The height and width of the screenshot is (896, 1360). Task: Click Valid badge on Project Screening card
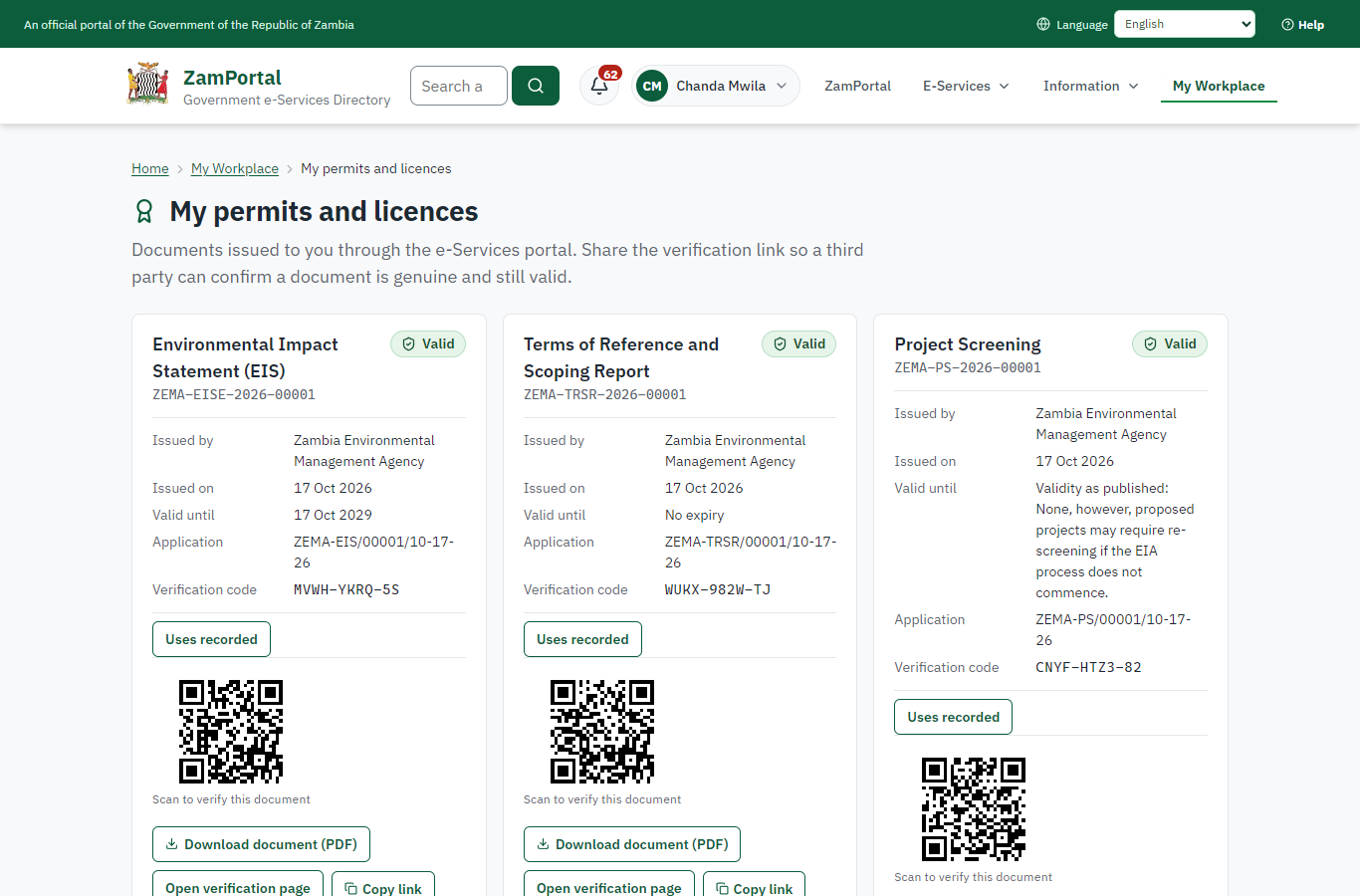(x=1170, y=343)
